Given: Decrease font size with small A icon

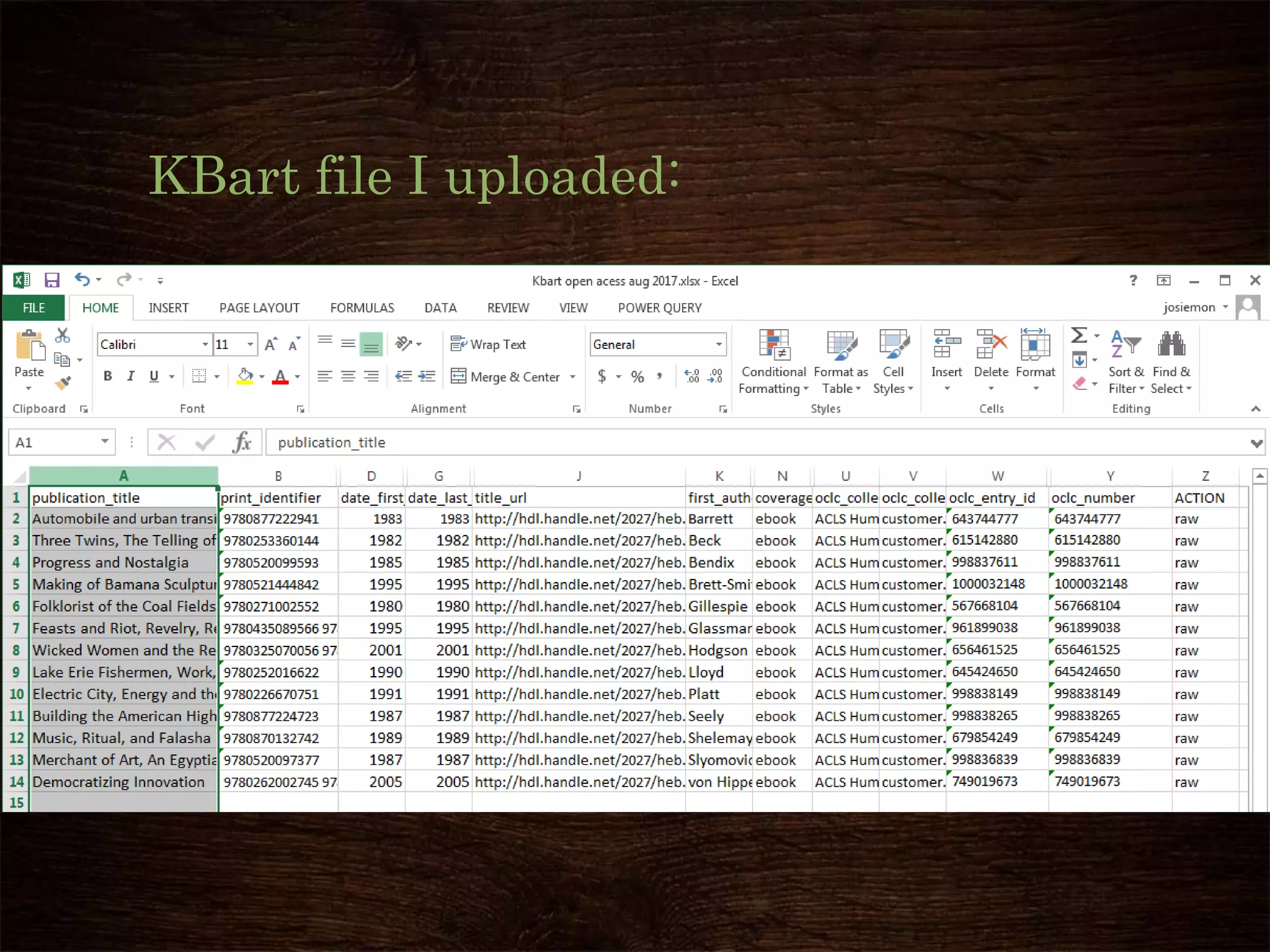Looking at the screenshot, I should pyautogui.click(x=294, y=344).
